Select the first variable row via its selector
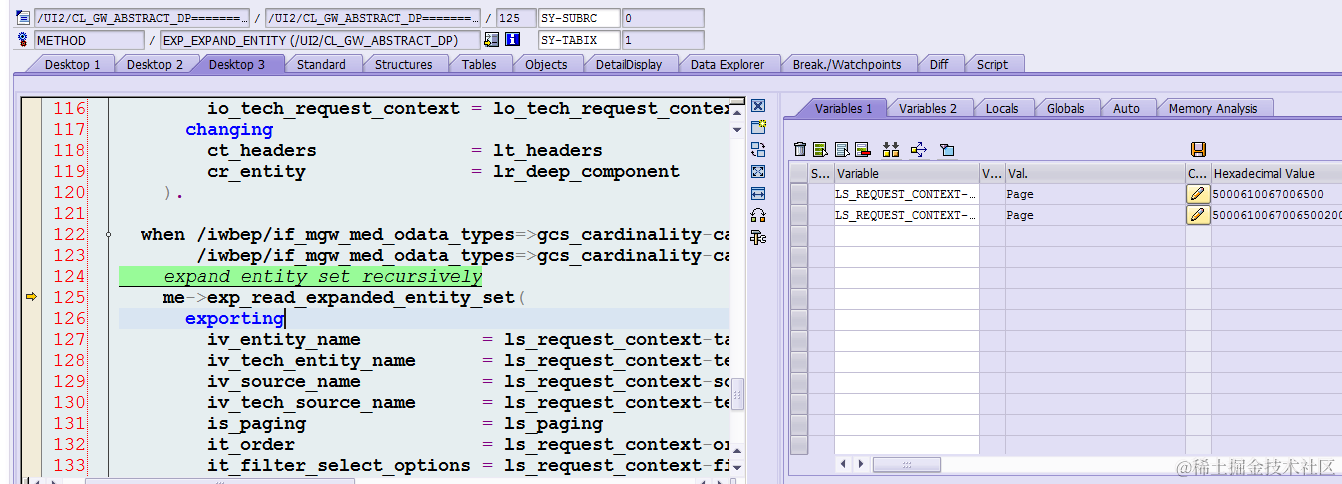1342x484 pixels. click(799, 194)
